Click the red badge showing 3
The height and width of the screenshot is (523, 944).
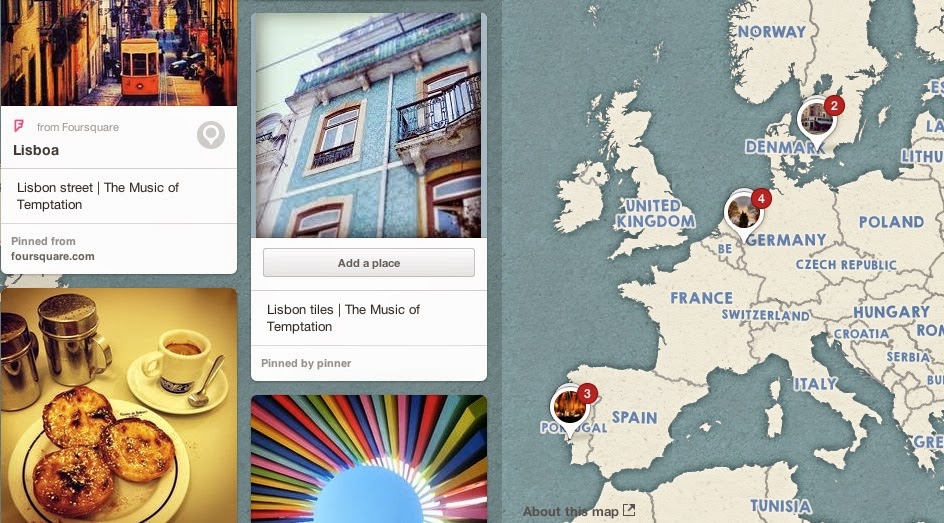click(587, 394)
